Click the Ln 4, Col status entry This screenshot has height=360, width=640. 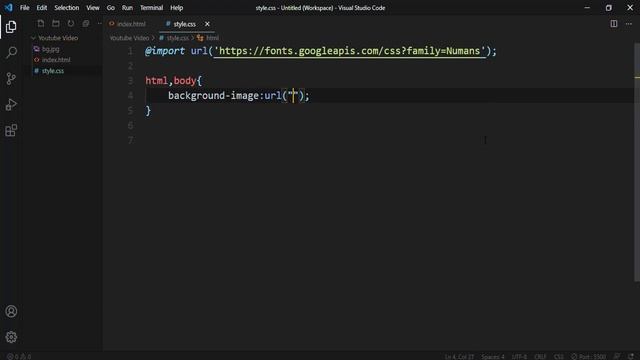[459, 357]
